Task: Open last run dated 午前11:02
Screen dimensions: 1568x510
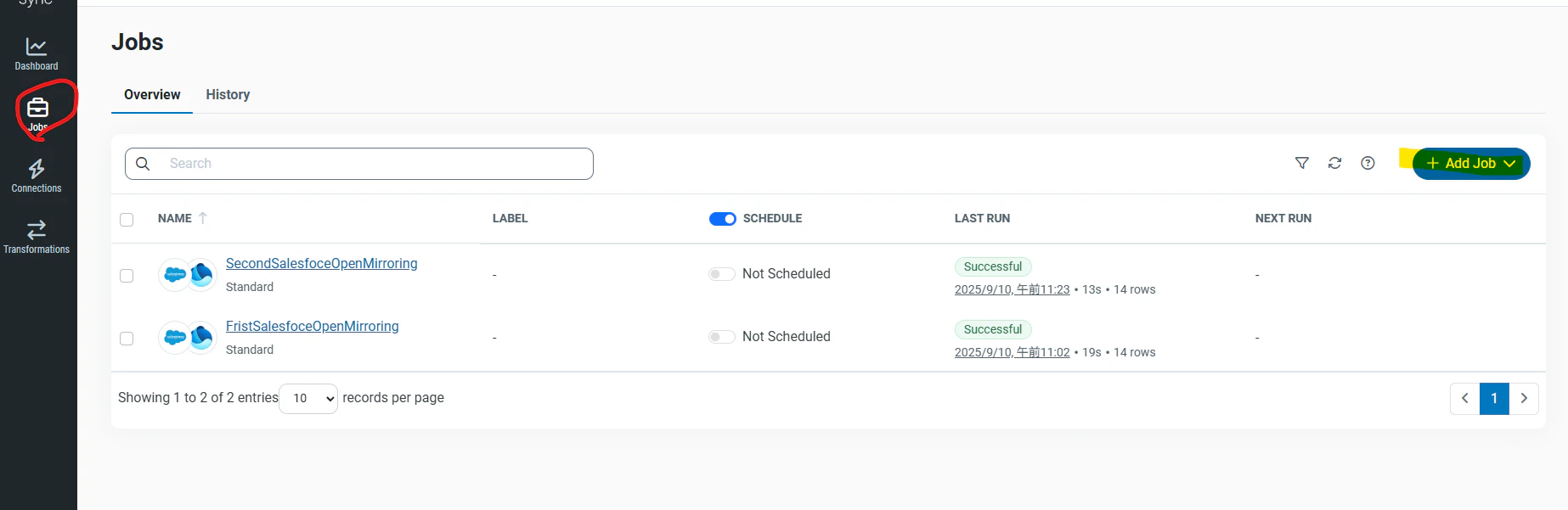Action: pos(1012,352)
